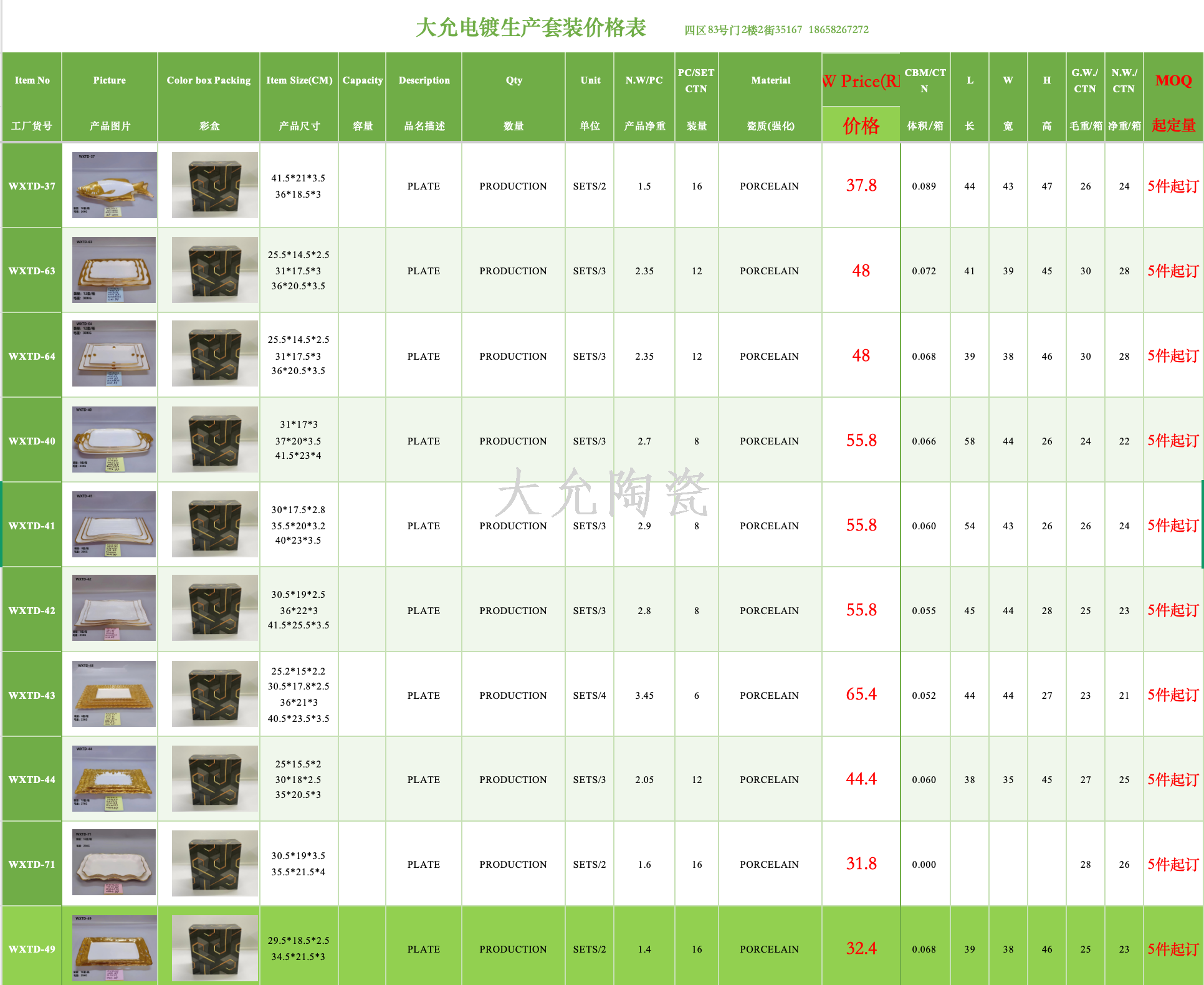This screenshot has height=985, width=1204.
Task: Click the WXTD-41 item number cell
Action: click(x=32, y=526)
